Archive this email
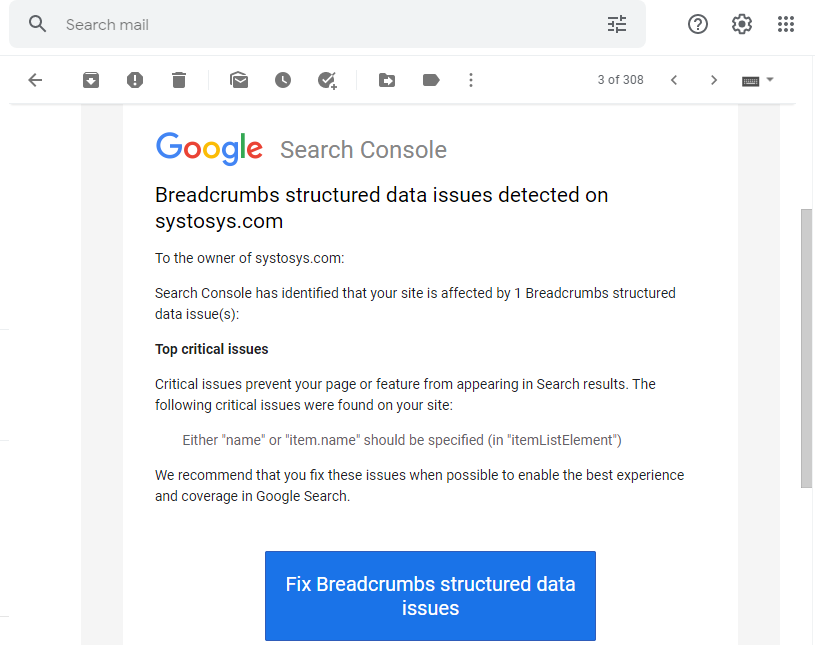 pos(91,80)
